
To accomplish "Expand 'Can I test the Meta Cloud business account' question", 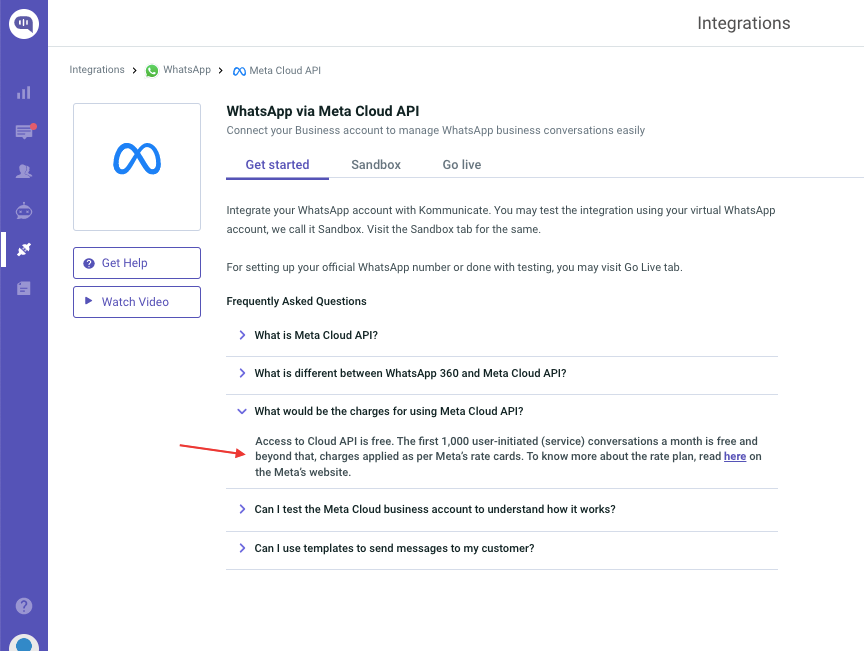I will click(502, 509).
